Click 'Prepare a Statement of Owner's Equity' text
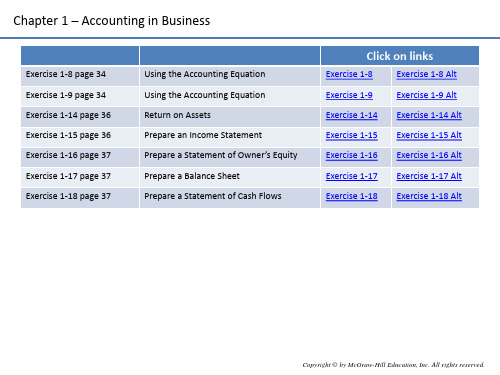This screenshot has height=375, width=500. click(x=221, y=155)
